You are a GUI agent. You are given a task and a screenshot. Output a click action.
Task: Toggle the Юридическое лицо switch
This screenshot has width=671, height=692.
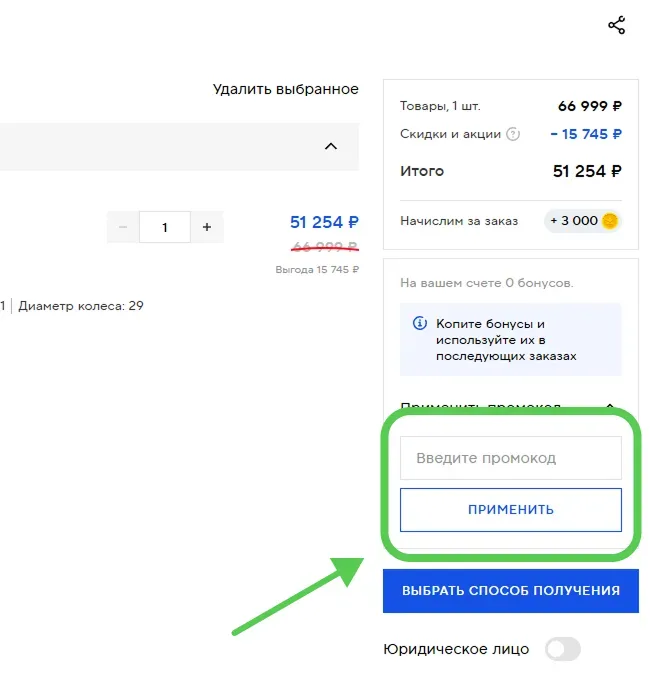[562, 649]
